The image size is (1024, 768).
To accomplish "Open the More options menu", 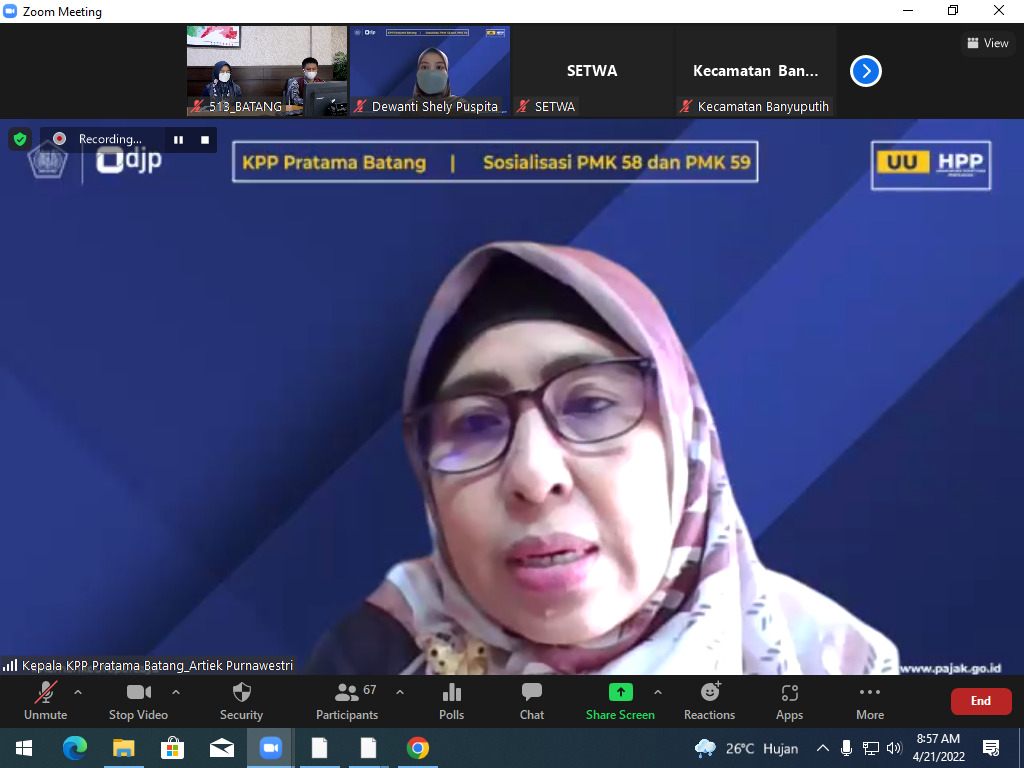I will tap(869, 700).
